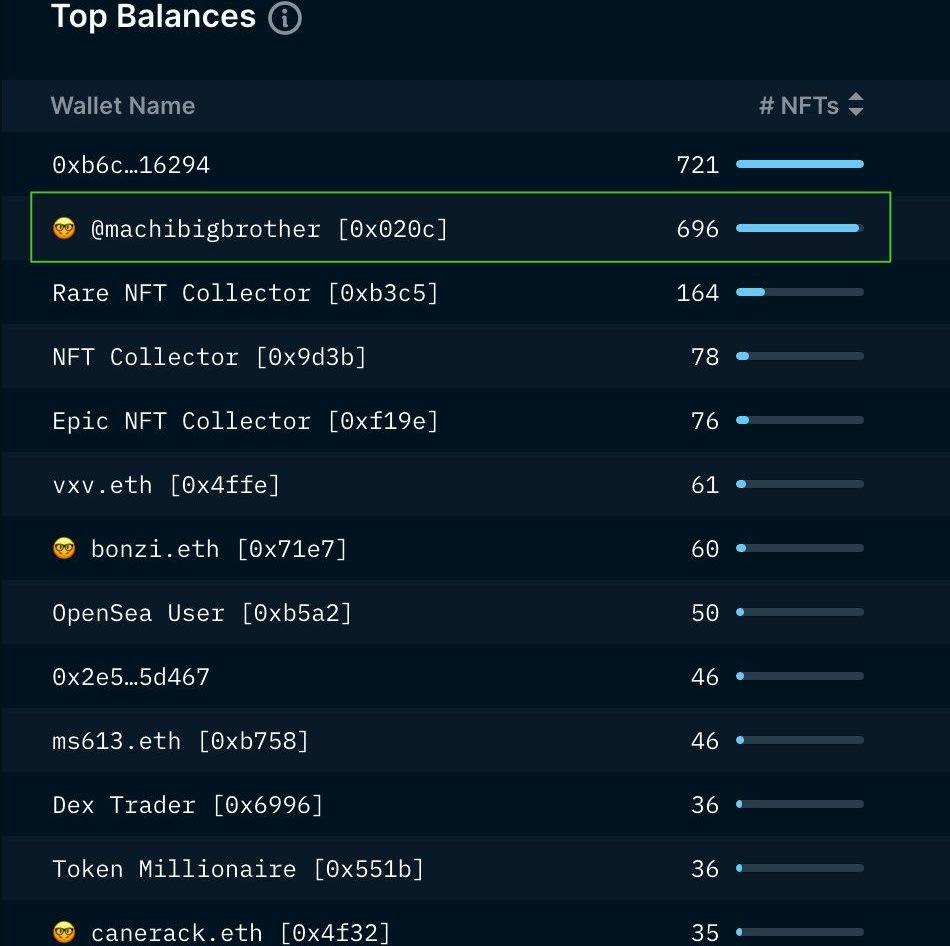950x946 pixels.
Task: Click the nerd emoji beside bonzi.eth
Action: click(64, 549)
